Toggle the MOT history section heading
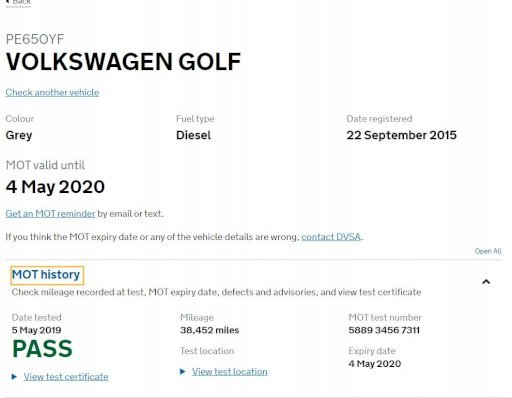512x398 pixels. (x=46, y=275)
